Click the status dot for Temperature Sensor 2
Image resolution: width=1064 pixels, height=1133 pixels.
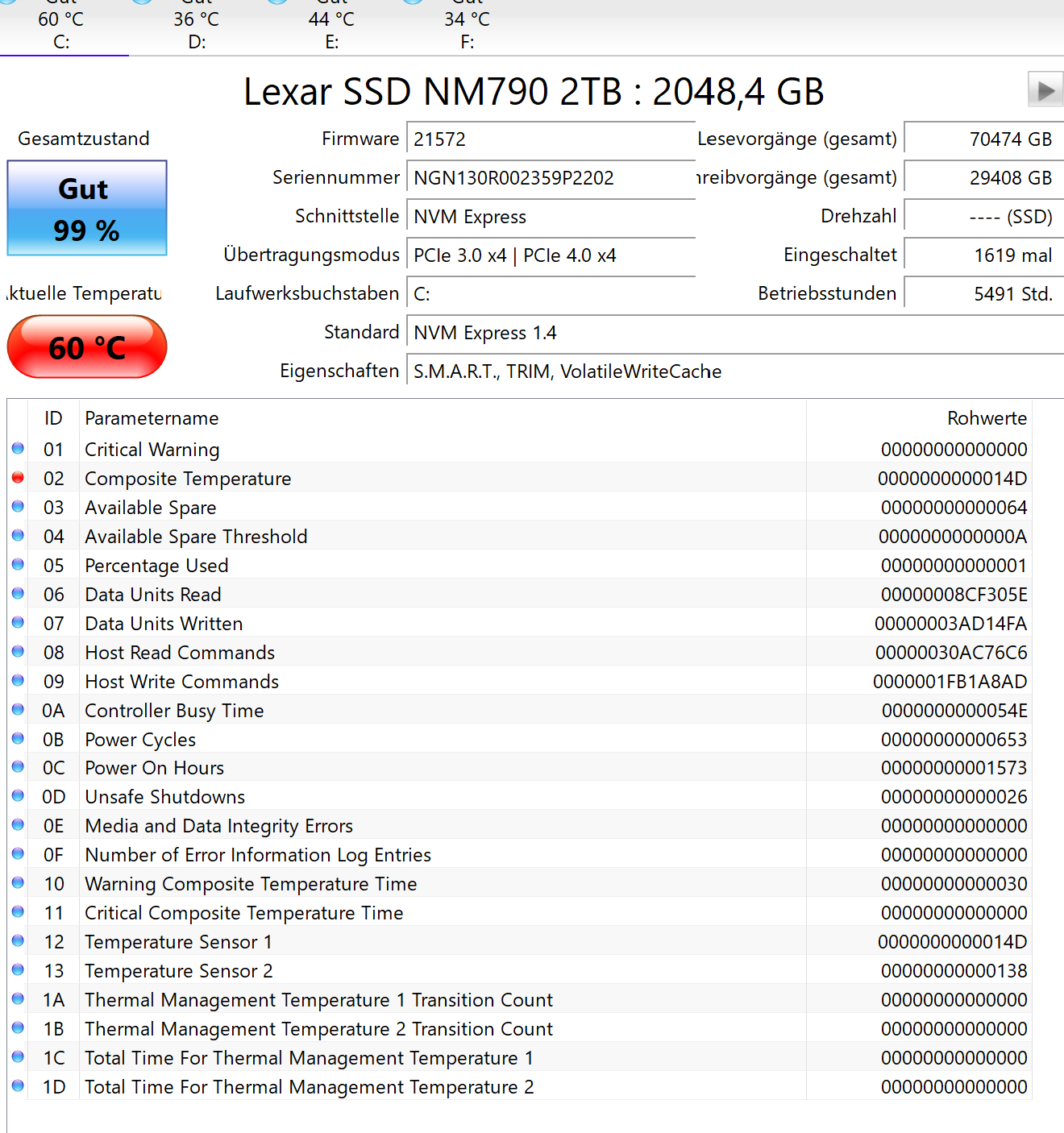pyautogui.click(x=18, y=969)
